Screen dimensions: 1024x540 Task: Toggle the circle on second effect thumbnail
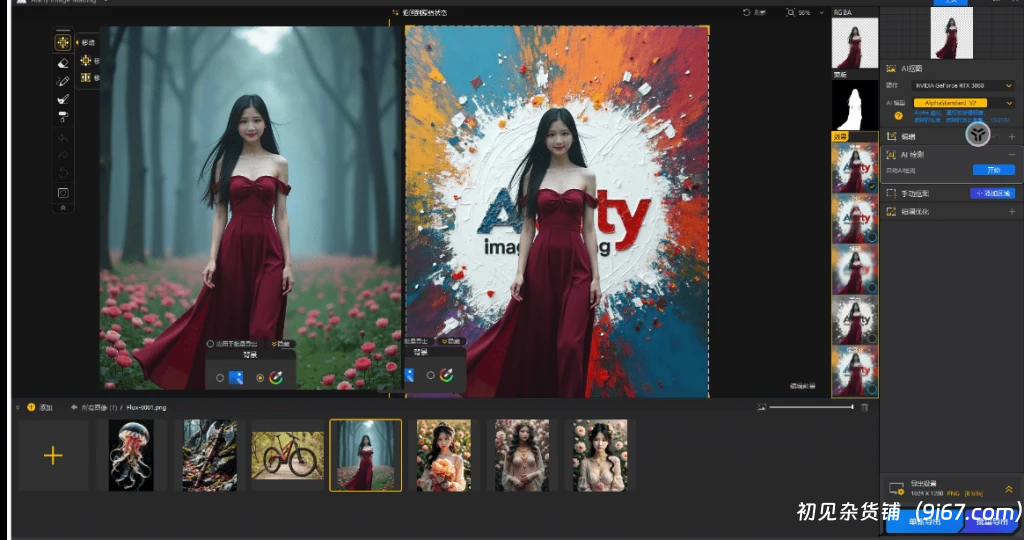872,237
